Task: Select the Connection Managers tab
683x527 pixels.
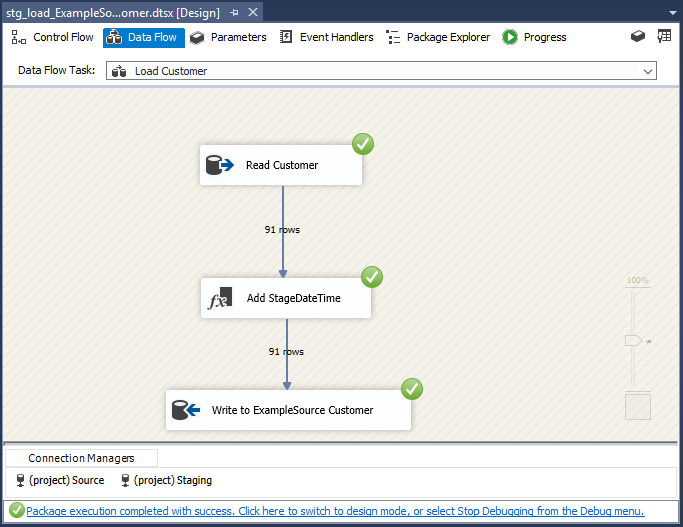Action: [81, 458]
